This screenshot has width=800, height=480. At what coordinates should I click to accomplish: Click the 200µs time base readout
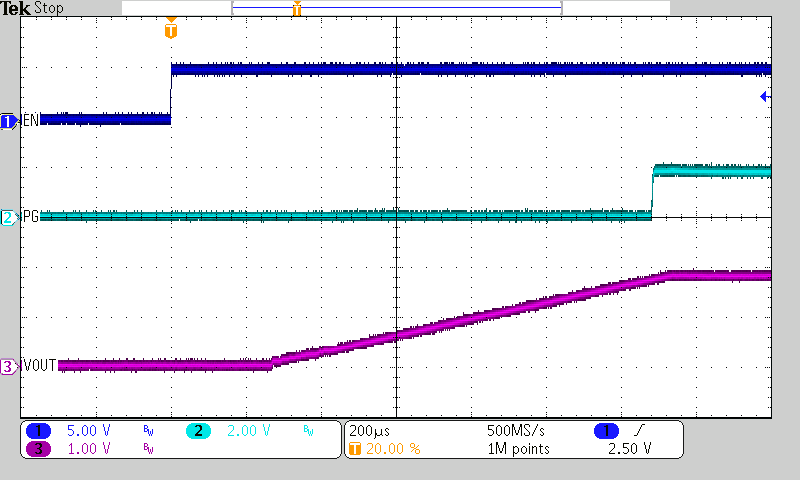(x=368, y=430)
